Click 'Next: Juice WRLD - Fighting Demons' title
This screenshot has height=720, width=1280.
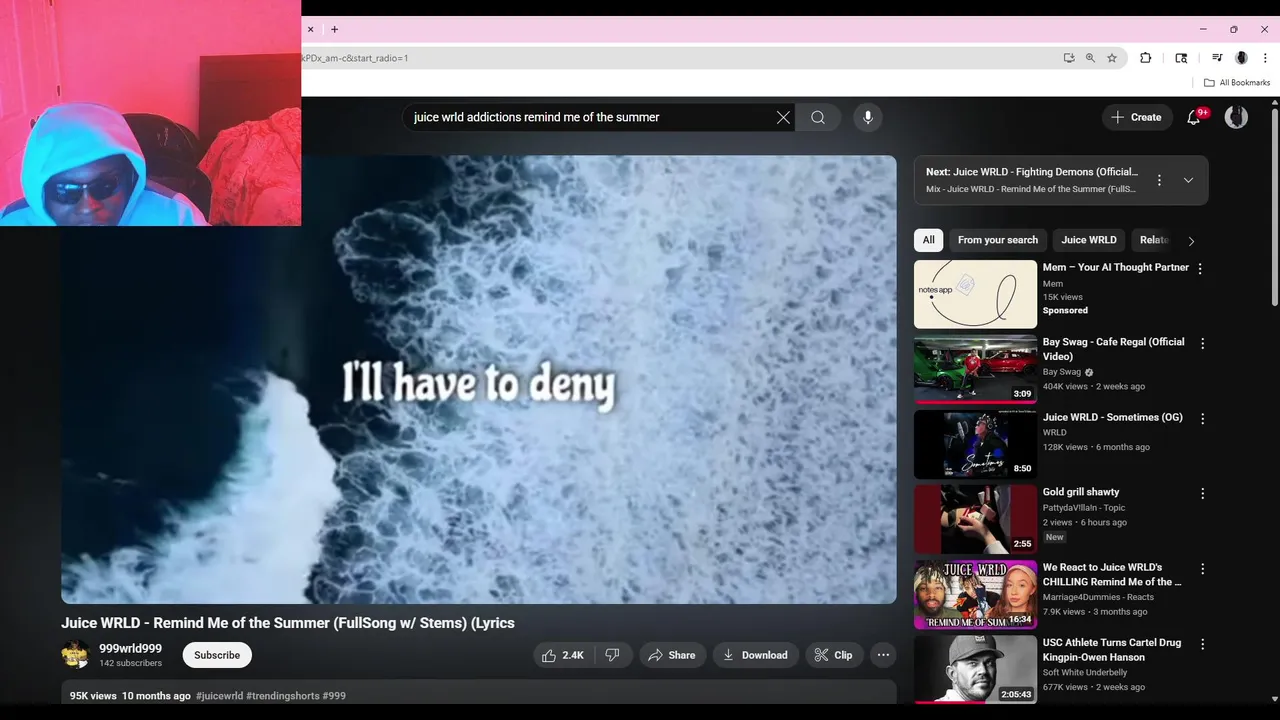click(x=1031, y=172)
